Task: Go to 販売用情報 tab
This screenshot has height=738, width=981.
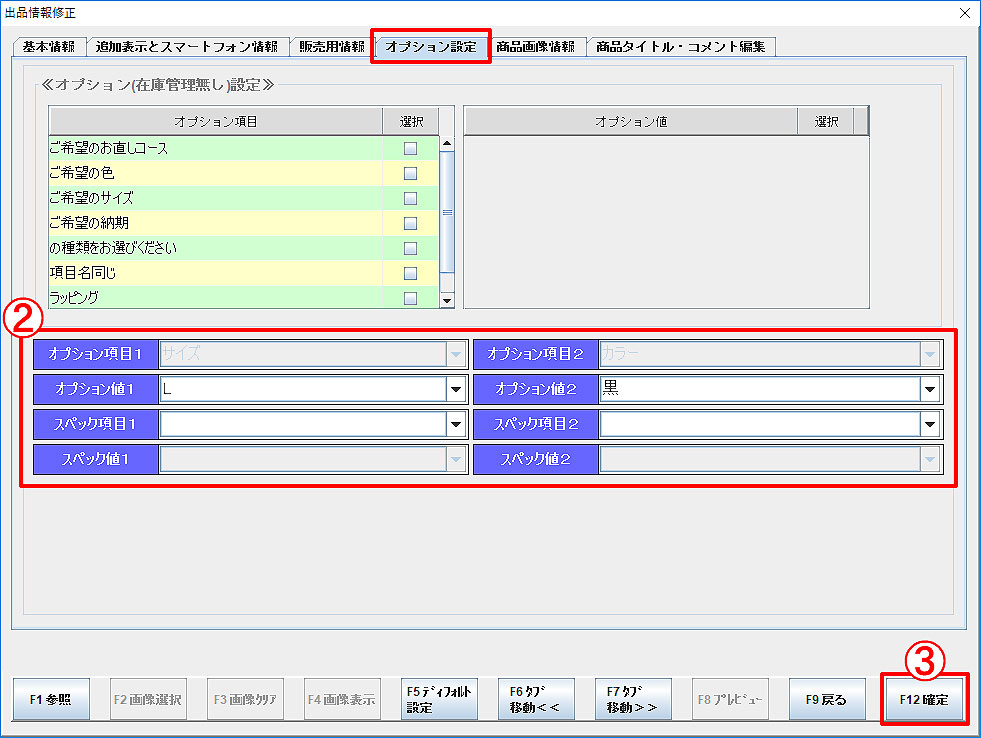Action: (x=331, y=47)
